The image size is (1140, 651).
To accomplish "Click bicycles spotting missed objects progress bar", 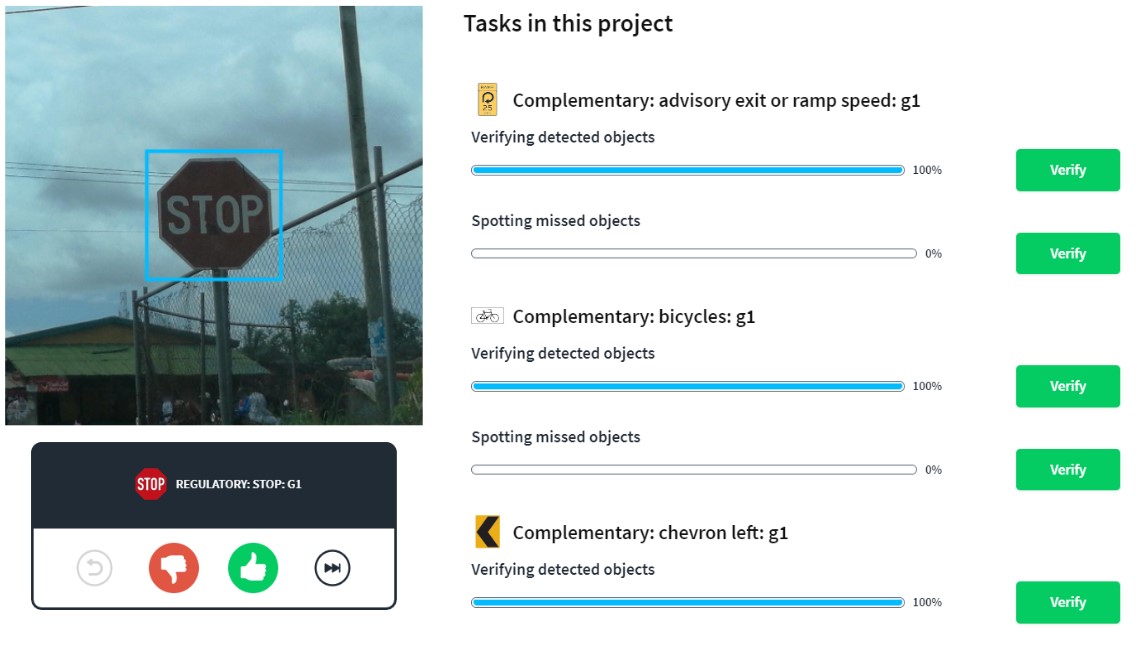I will (x=694, y=469).
